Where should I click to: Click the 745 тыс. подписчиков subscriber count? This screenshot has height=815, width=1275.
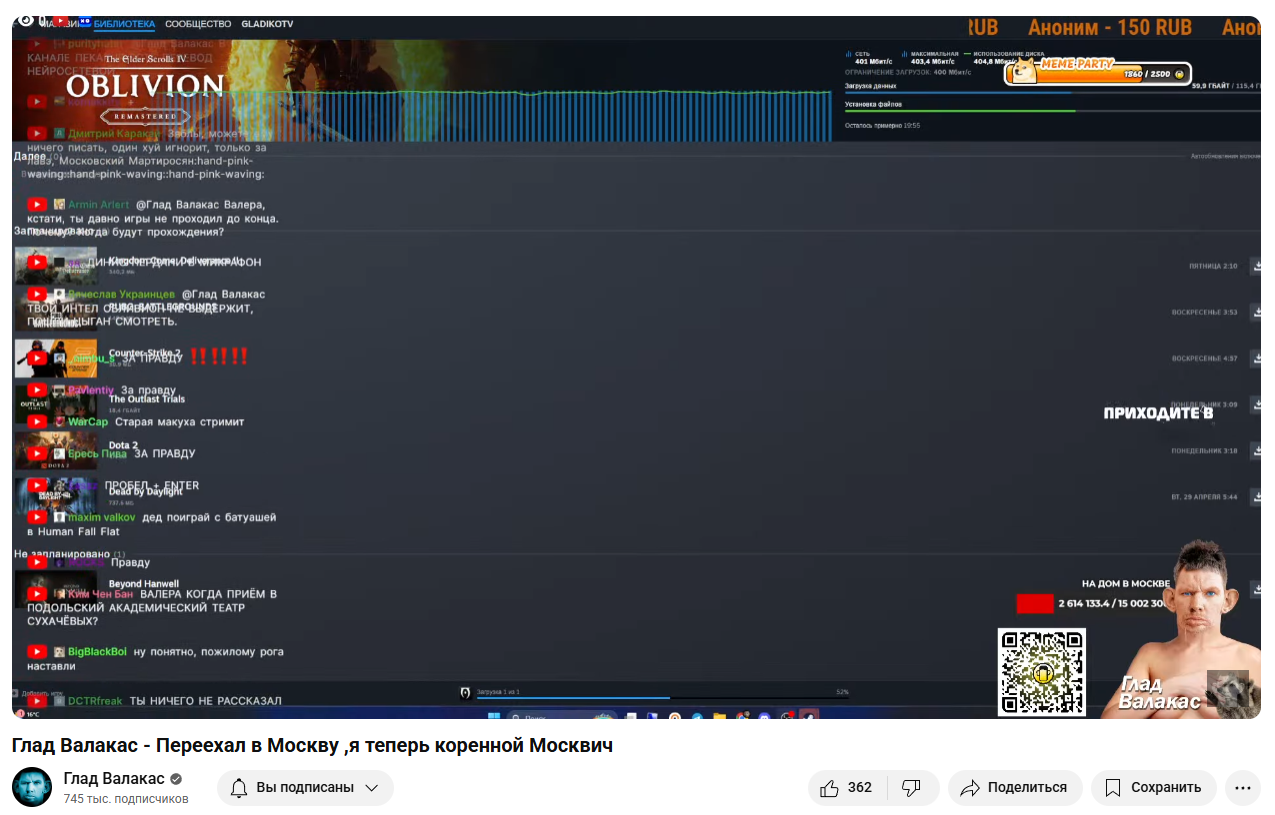click(126, 799)
